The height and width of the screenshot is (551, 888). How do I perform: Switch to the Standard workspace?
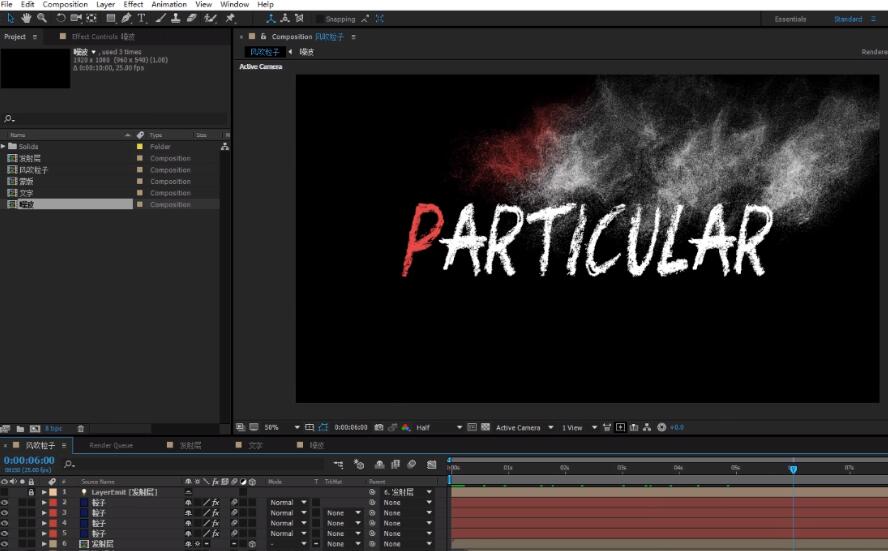coord(848,19)
